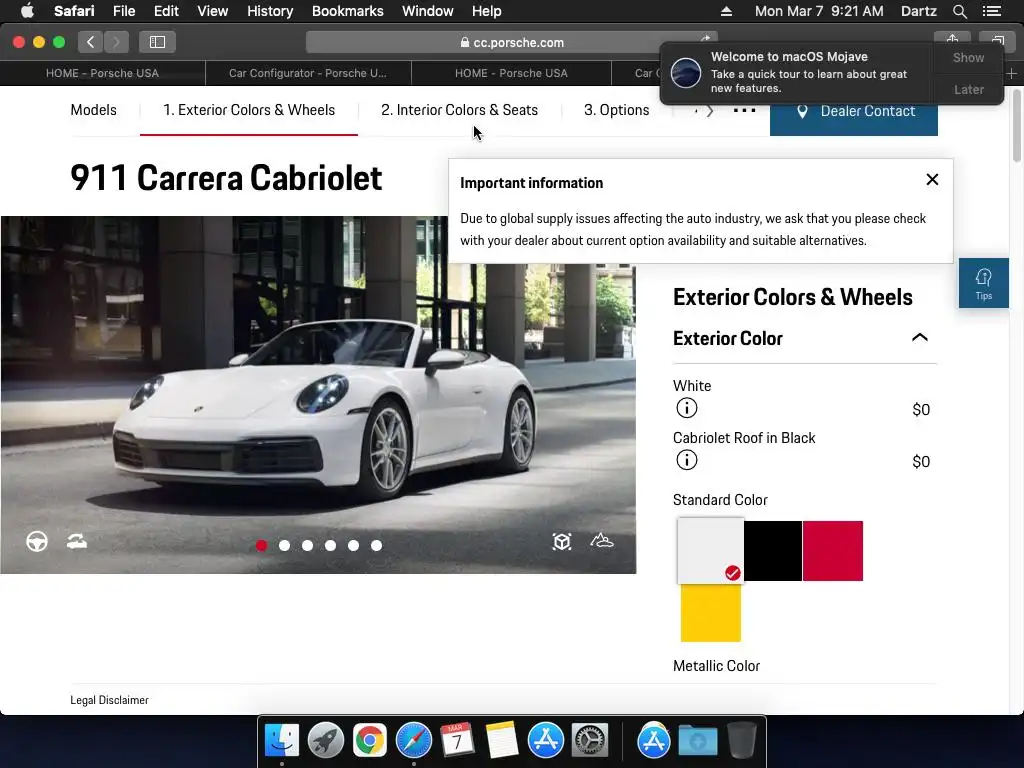Select fourth carousel image dot
This screenshot has height=768, width=1024.
tap(330, 545)
